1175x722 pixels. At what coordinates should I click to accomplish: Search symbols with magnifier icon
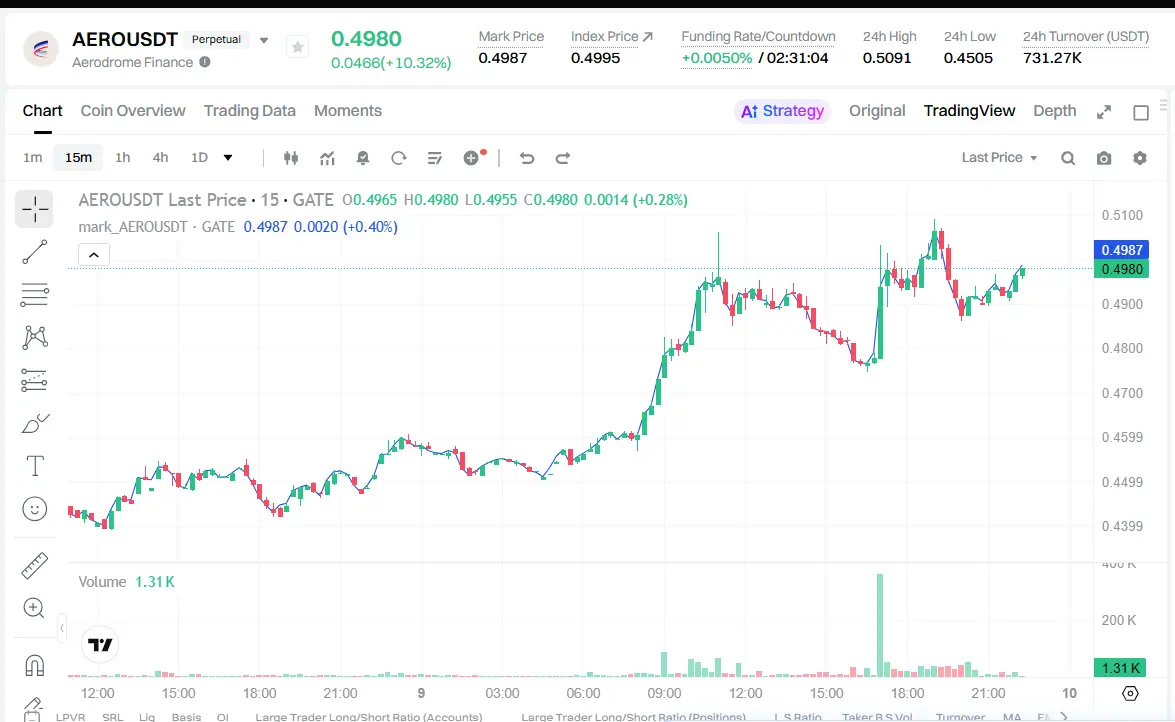point(1068,158)
